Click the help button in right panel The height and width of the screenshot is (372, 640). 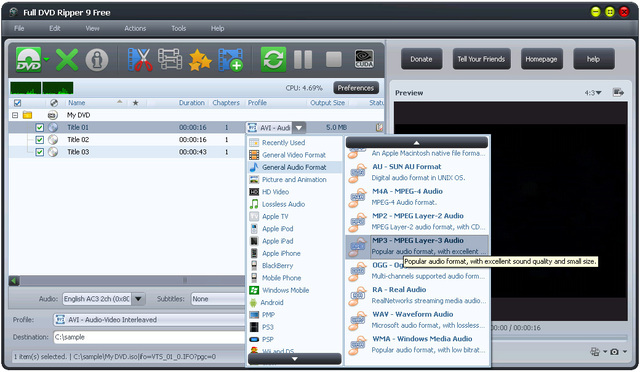click(593, 59)
